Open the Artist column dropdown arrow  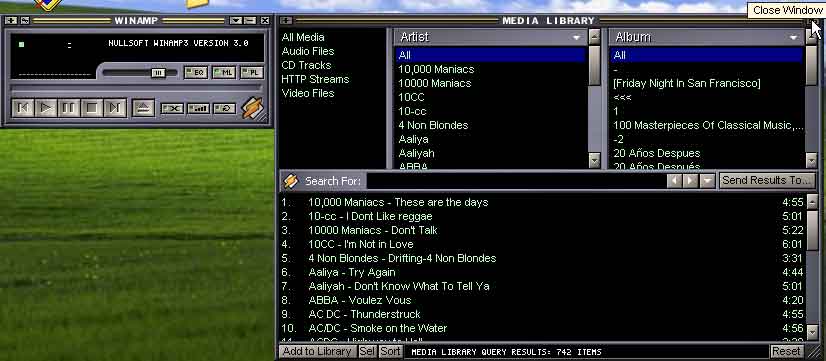[x=577, y=37]
